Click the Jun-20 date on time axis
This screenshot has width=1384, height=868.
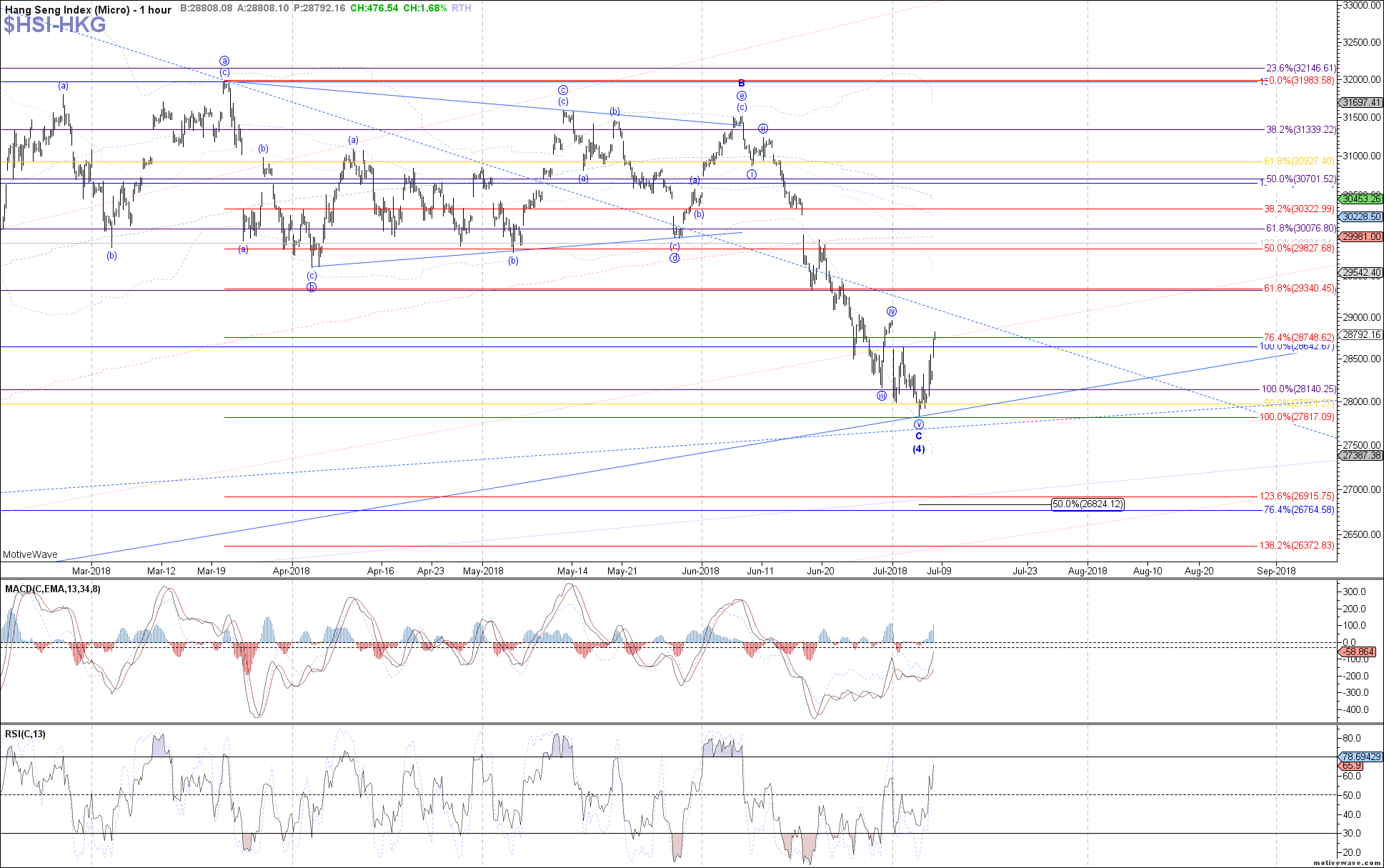tap(820, 571)
